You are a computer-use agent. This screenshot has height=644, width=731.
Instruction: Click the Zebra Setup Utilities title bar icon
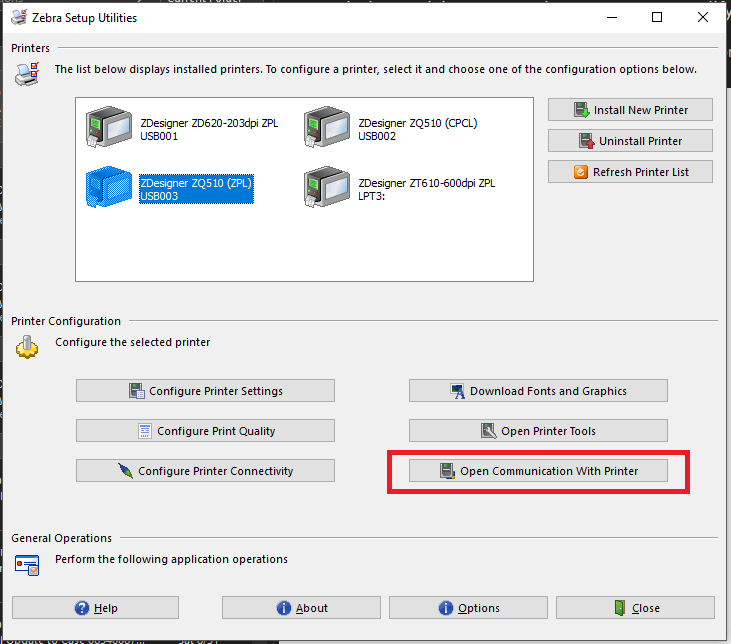tap(19, 17)
